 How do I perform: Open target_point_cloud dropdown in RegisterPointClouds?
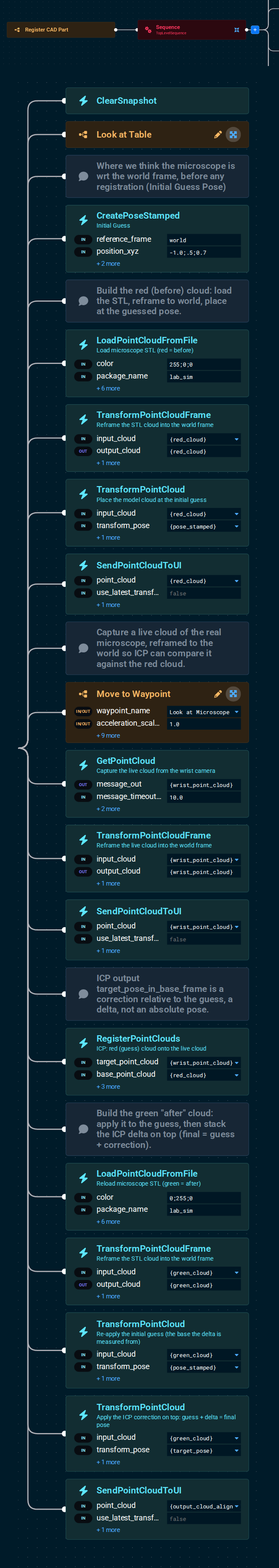click(204, 1063)
